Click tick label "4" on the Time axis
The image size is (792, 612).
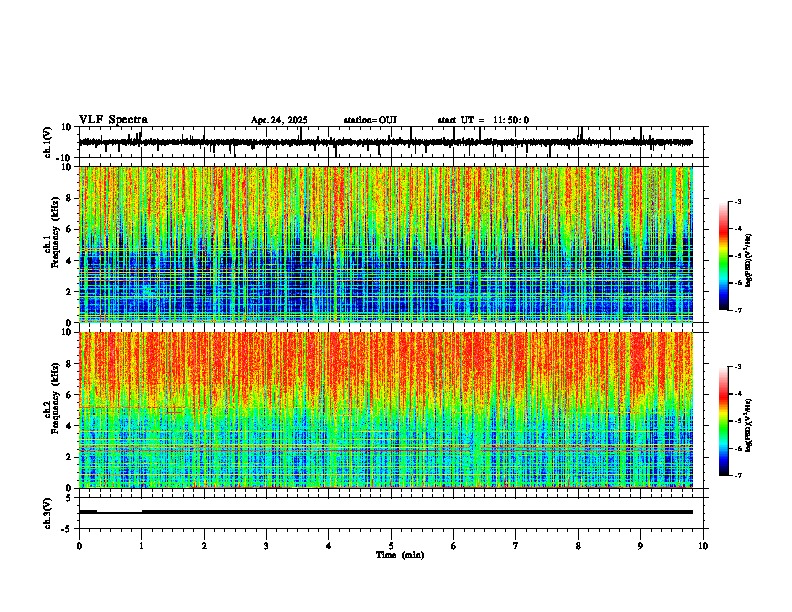click(329, 546)
